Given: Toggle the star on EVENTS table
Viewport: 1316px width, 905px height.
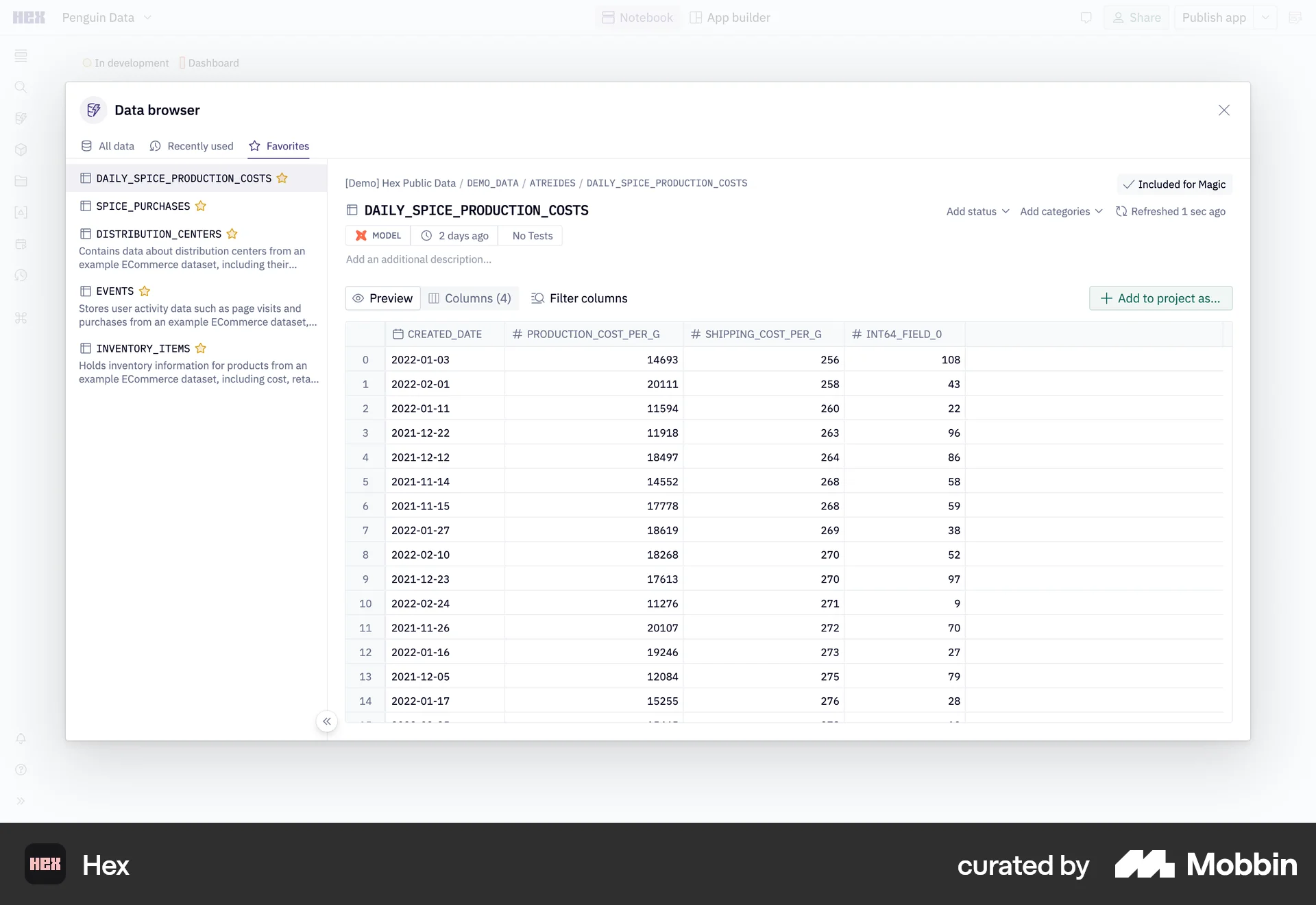Looking at the screenshot, I should click(145, 291).
